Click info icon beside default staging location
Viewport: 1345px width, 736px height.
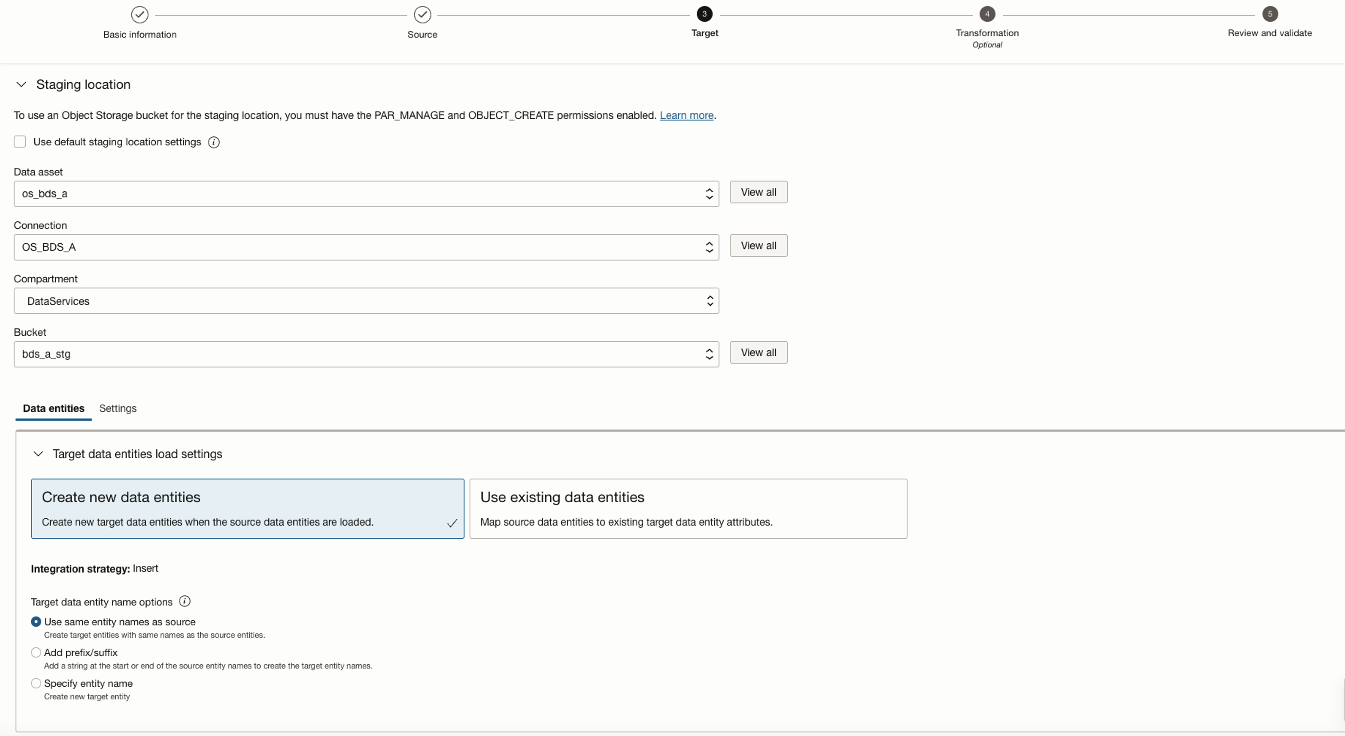click(x=214, y=142)
